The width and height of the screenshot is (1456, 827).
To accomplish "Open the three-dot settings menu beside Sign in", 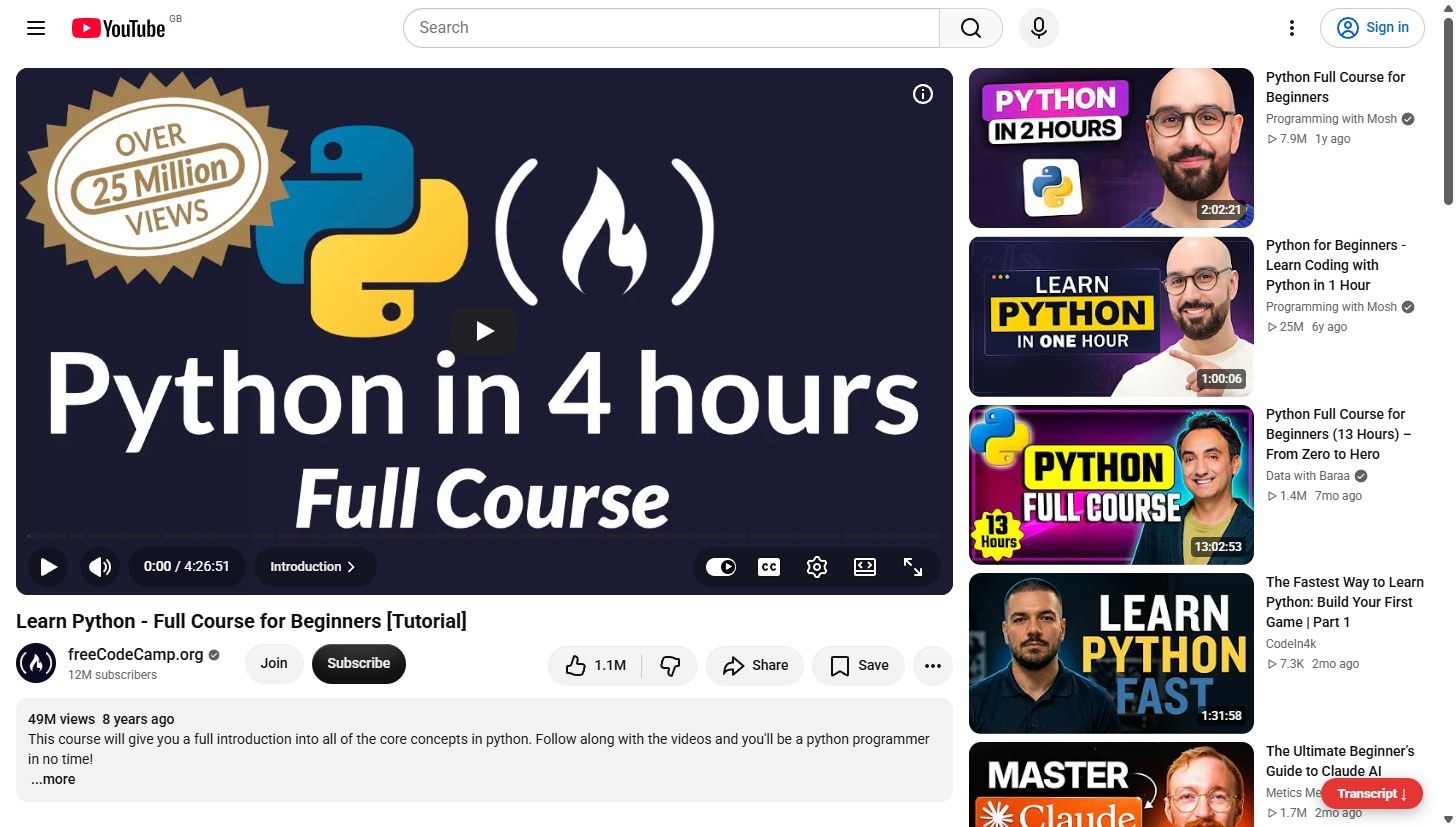I will (1292, 28).
